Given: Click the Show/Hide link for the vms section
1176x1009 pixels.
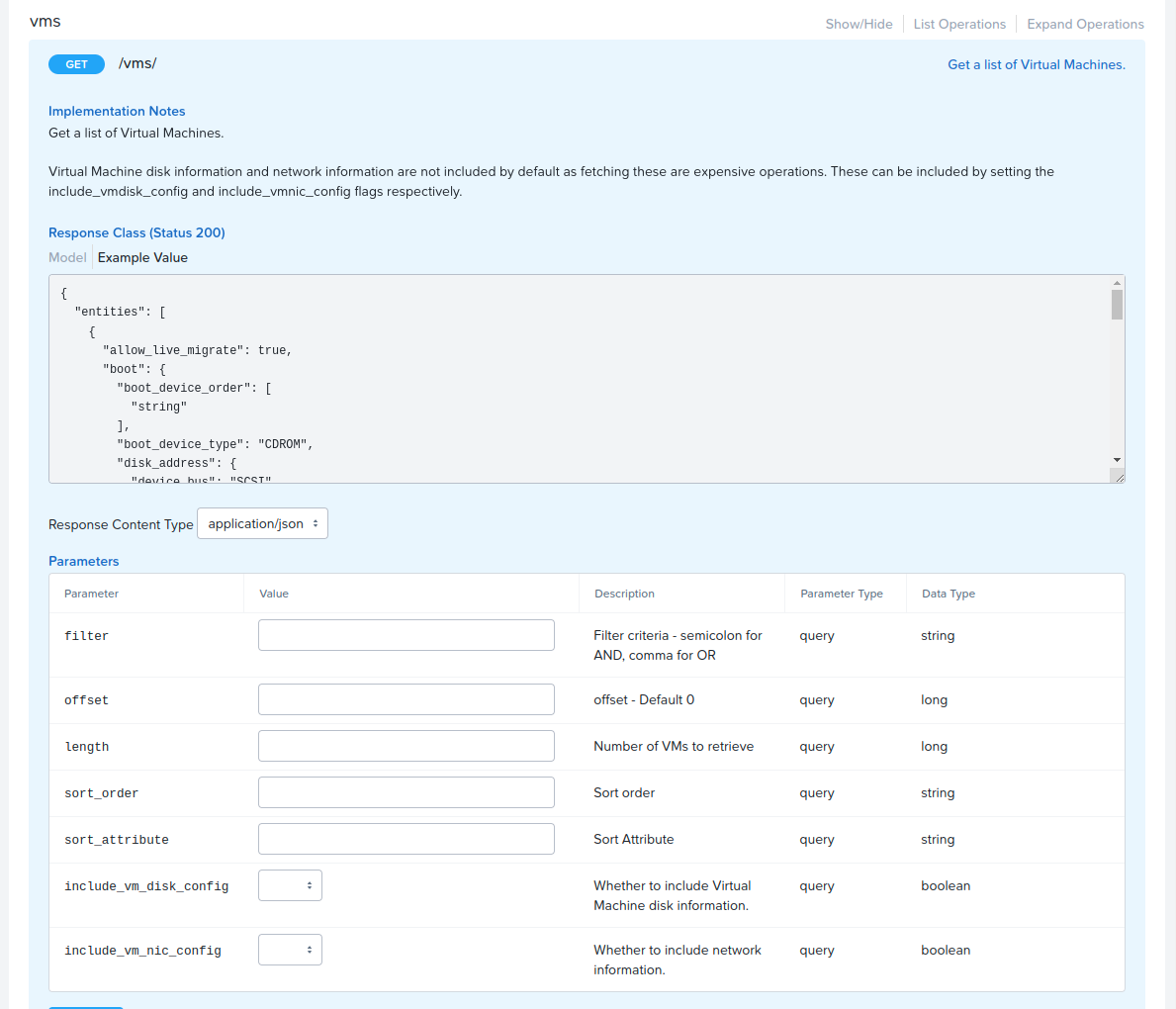Looking at the screenshot, I should (x=858, y=23).
